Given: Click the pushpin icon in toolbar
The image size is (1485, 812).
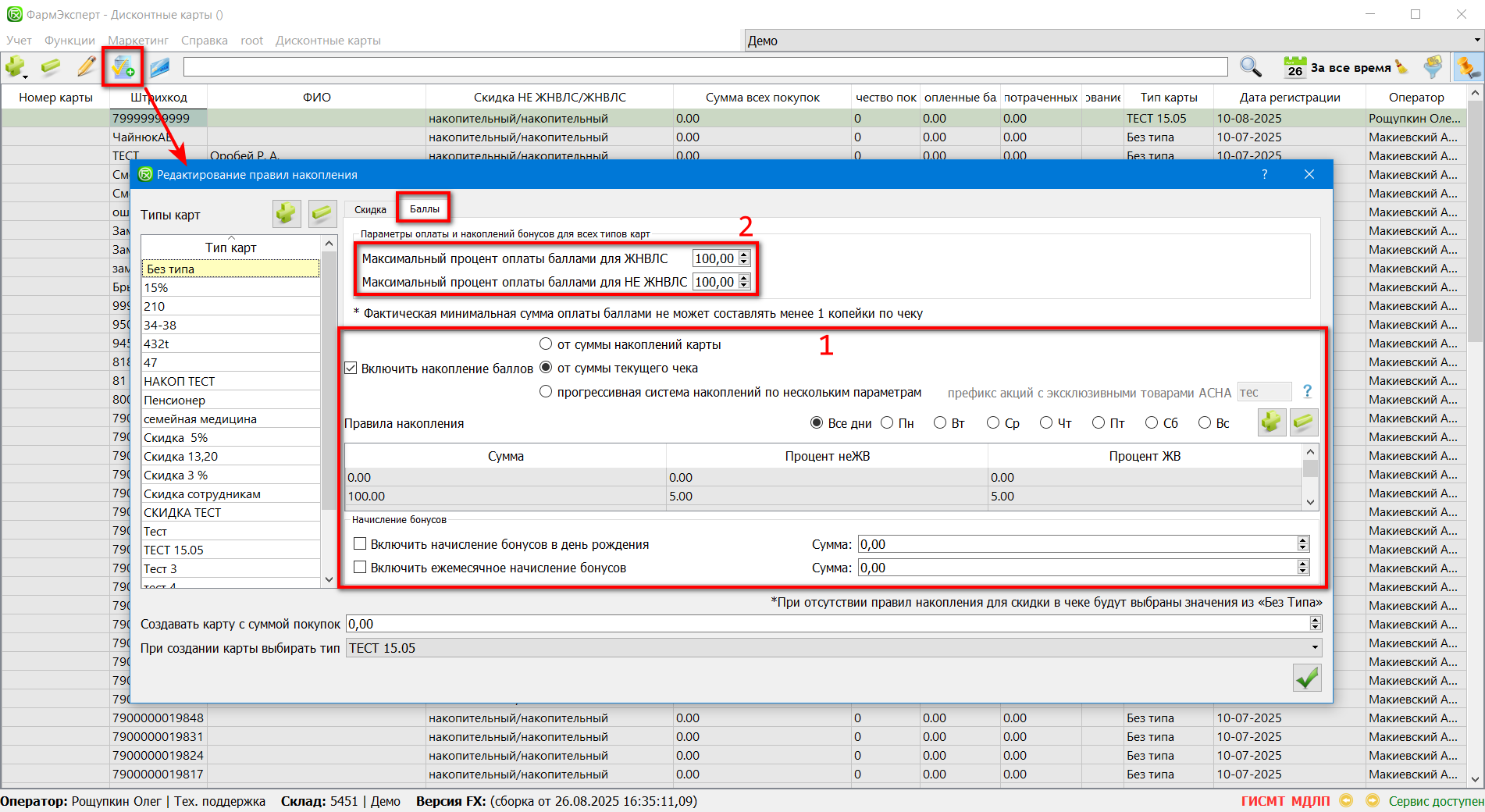Looking at the screenshot, I should (x=1467, y=67).
